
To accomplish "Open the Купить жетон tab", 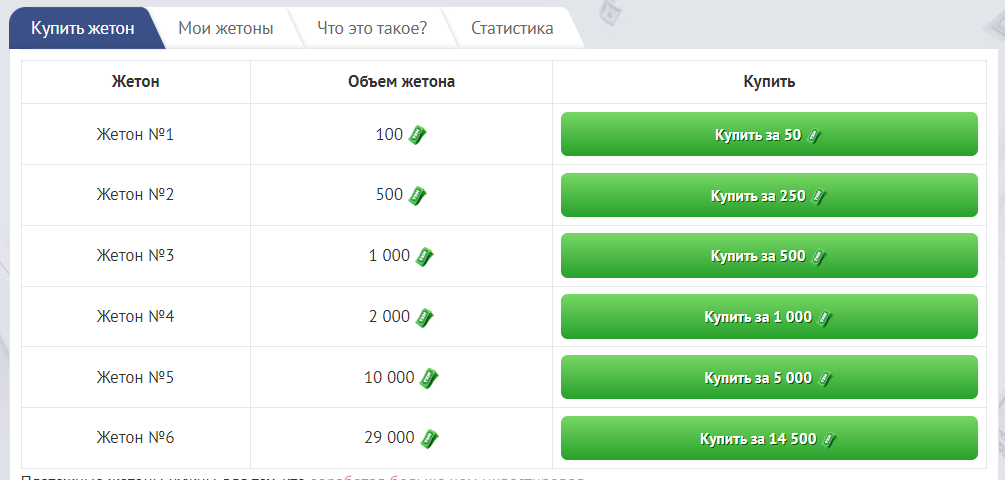I will (x=82, y=28).
